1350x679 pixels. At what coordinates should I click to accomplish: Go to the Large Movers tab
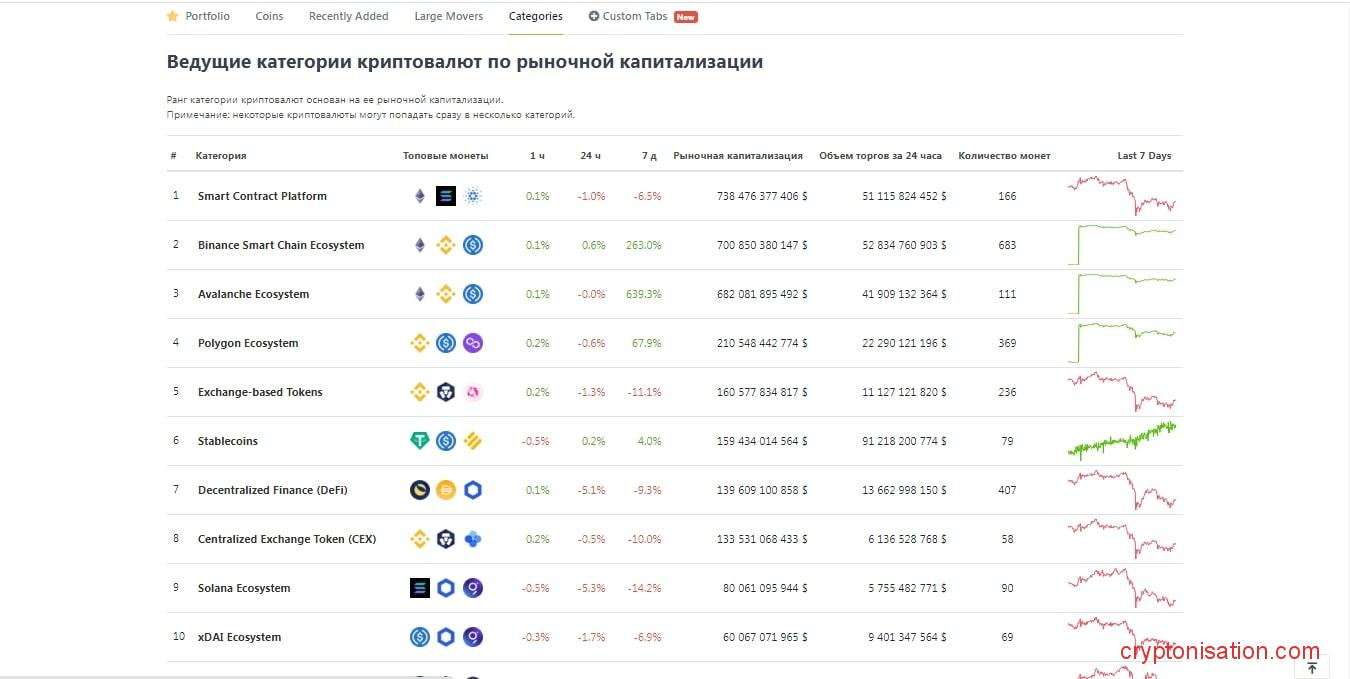[448, 16]
